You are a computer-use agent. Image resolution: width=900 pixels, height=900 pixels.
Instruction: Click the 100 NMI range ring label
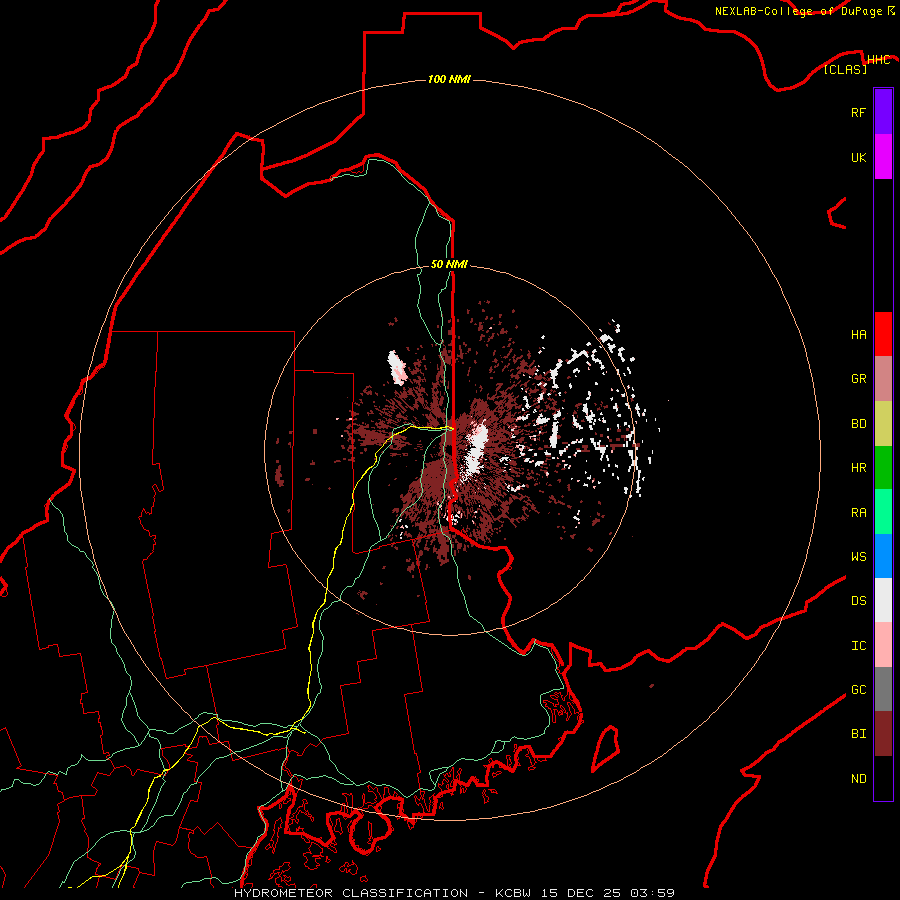[449, 79]
